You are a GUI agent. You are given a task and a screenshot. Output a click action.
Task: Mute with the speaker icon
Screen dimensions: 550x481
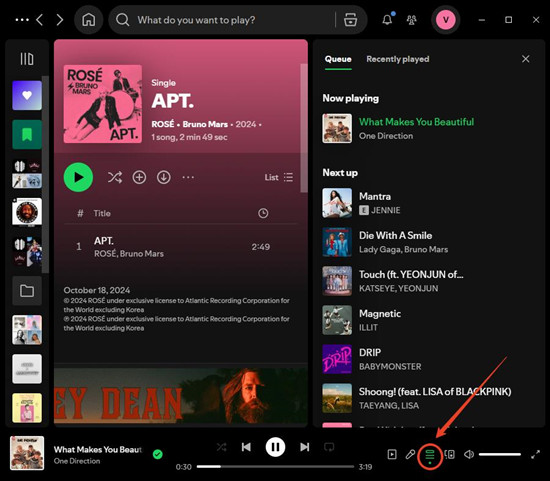pos(469,455)
